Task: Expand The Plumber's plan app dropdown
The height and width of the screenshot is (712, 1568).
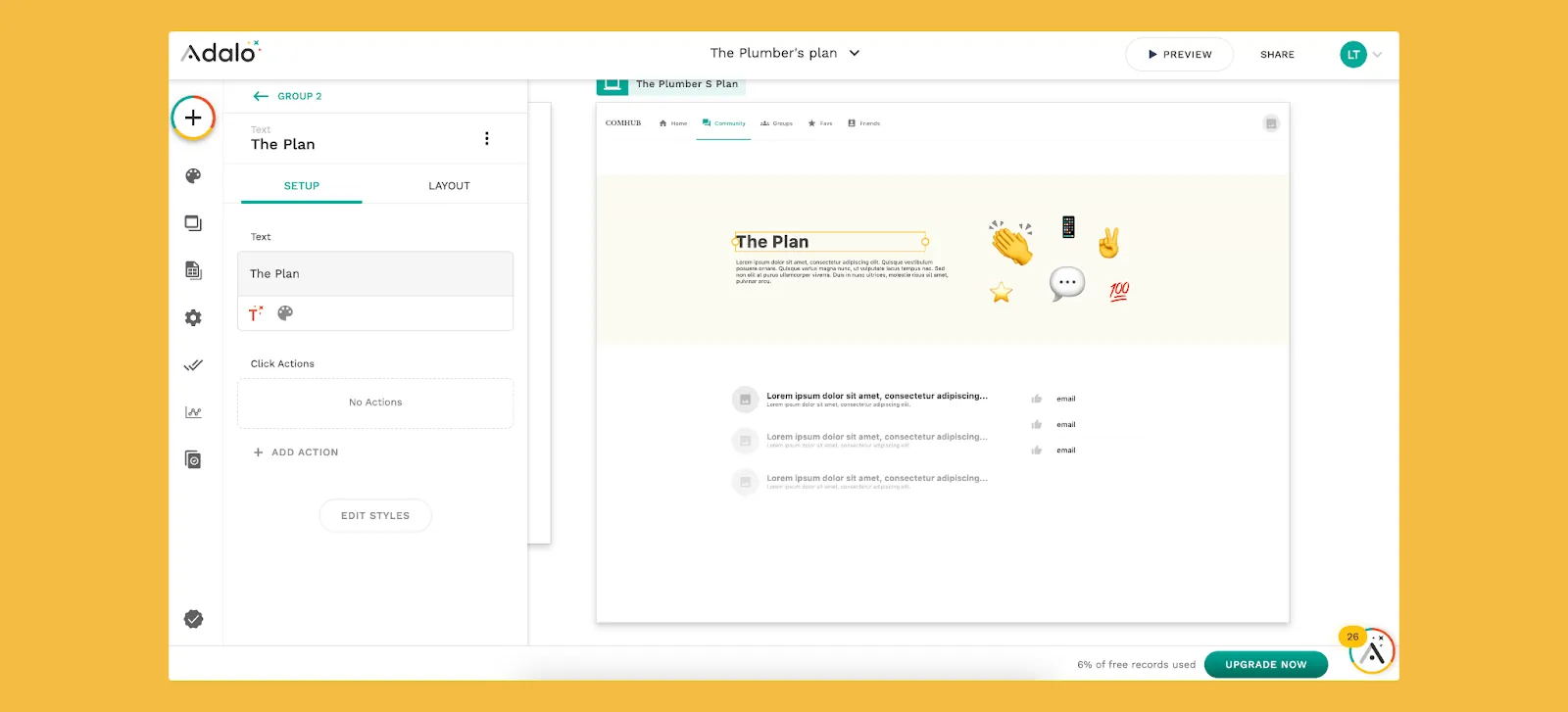Action: 854,54
